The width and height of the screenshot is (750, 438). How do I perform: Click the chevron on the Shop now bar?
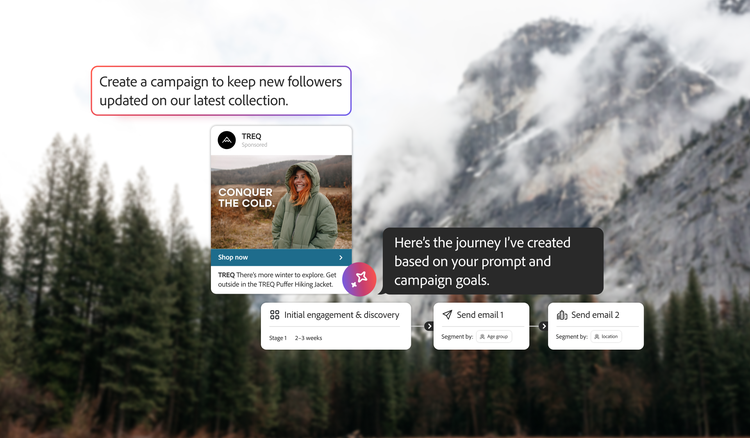(x=341, y=257)
